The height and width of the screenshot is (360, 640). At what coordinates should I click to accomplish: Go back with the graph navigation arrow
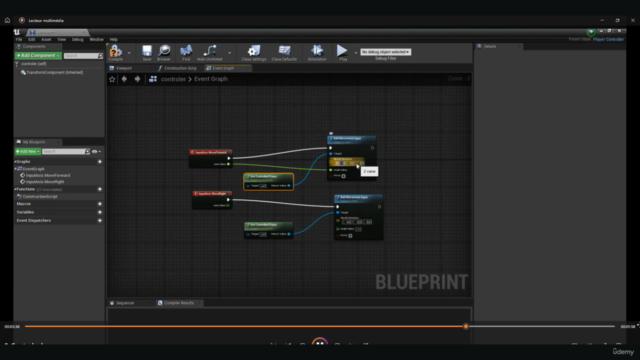(x=124, y=79)
